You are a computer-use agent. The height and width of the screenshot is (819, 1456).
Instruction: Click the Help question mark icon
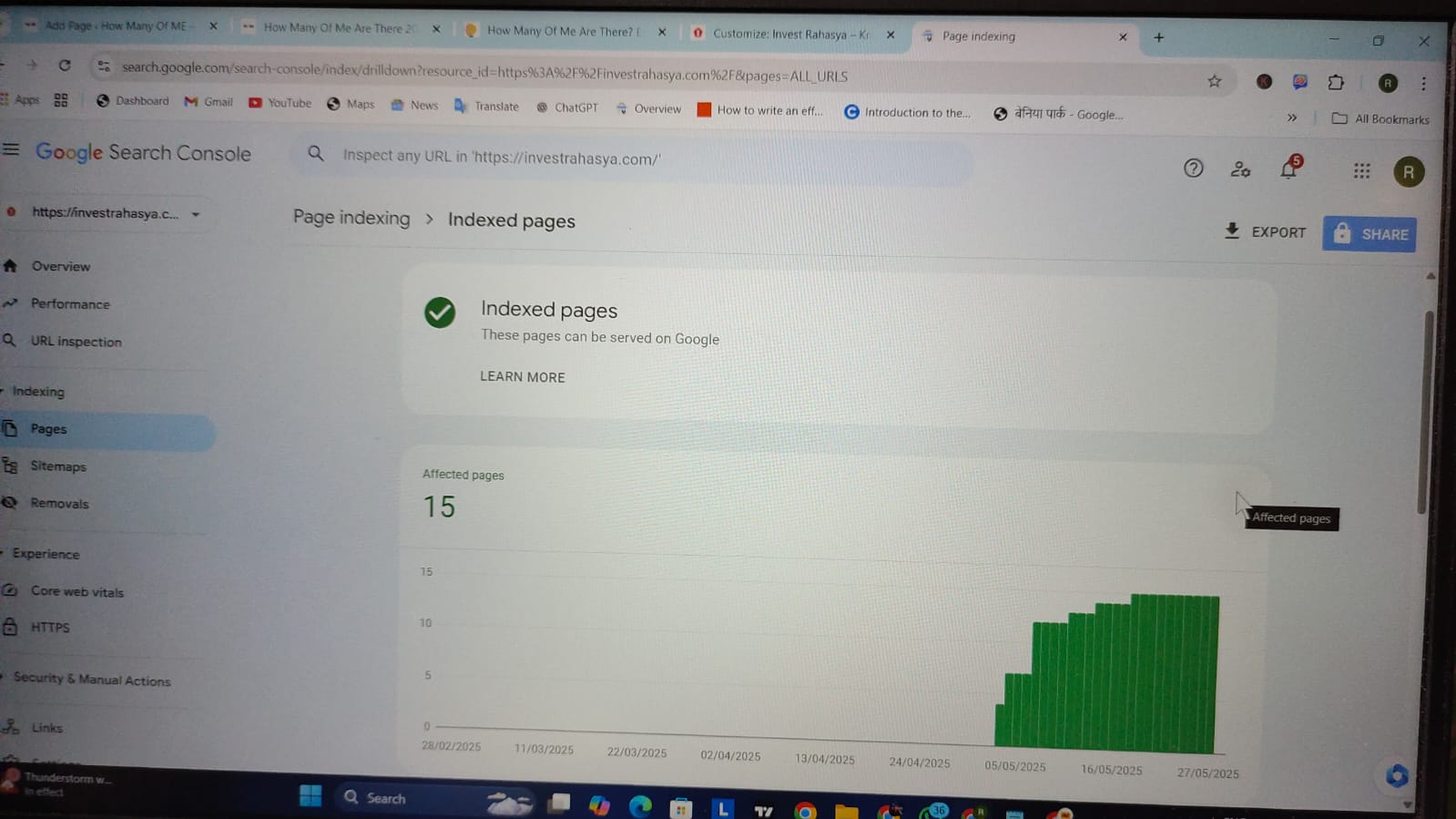click(x=1193, y=169)
